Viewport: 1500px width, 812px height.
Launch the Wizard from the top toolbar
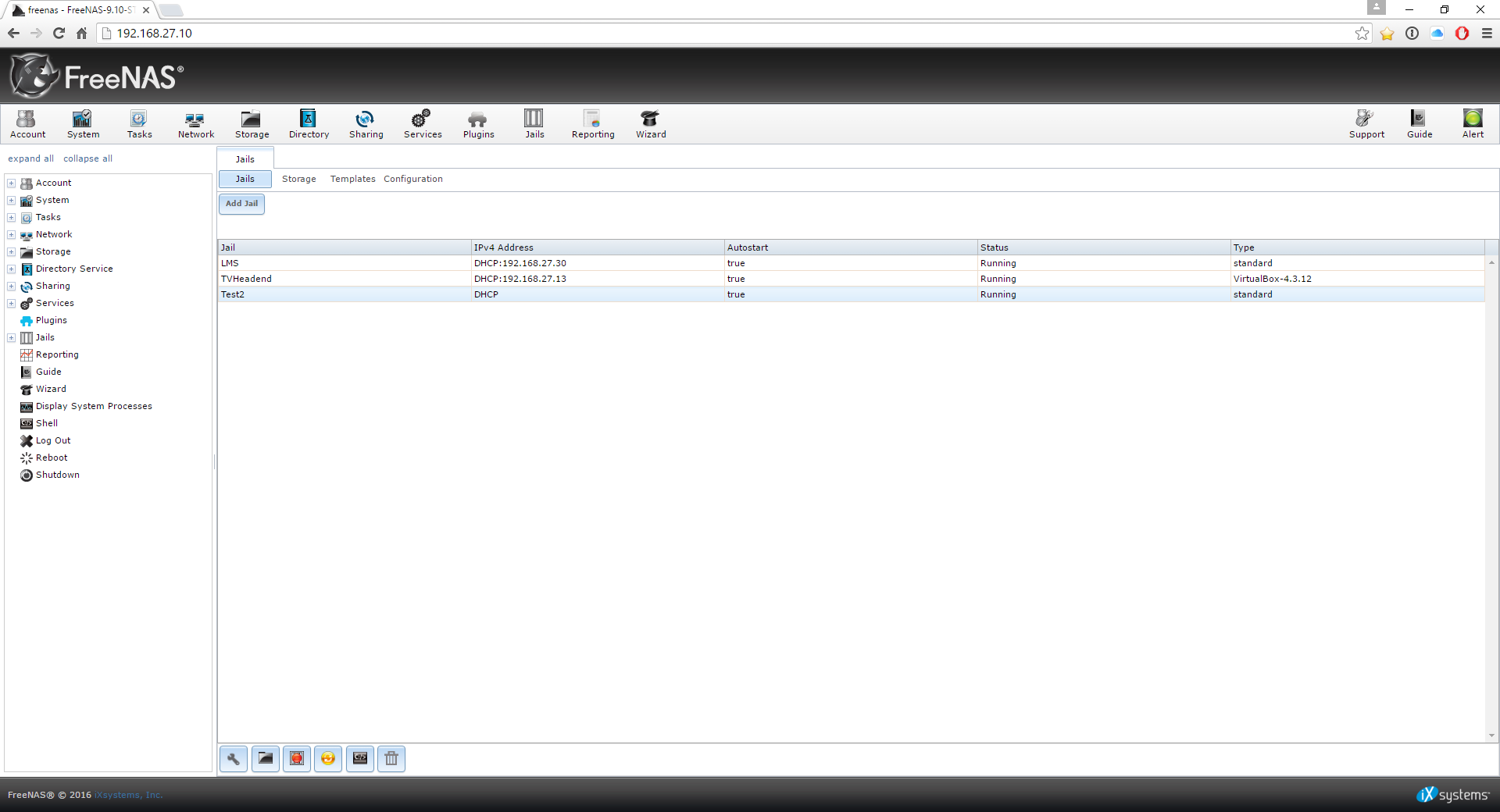tap(651, 124)
